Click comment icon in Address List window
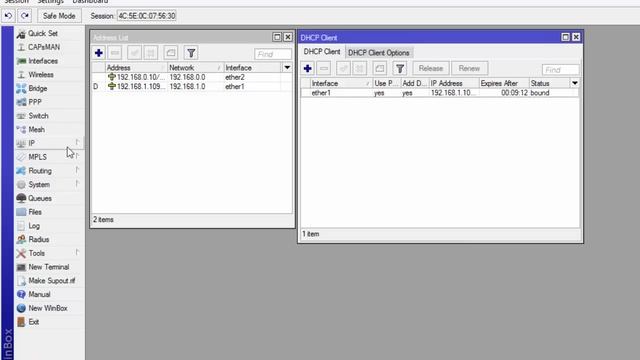 [171, 53]
